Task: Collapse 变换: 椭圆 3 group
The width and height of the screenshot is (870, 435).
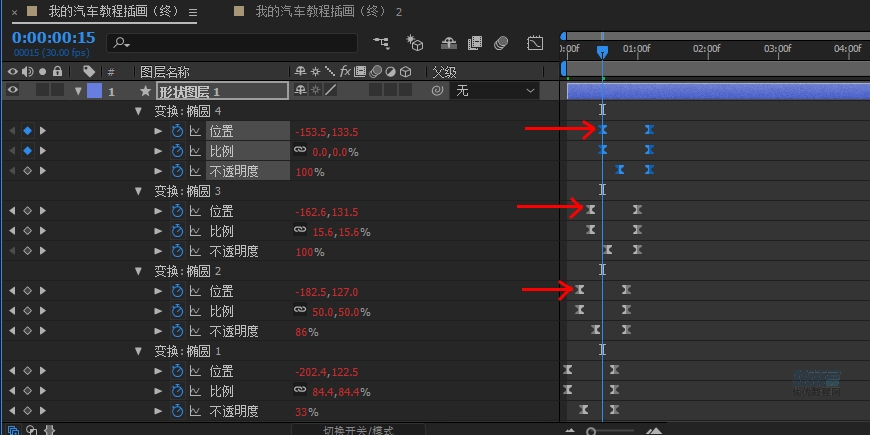Action: 138,191
